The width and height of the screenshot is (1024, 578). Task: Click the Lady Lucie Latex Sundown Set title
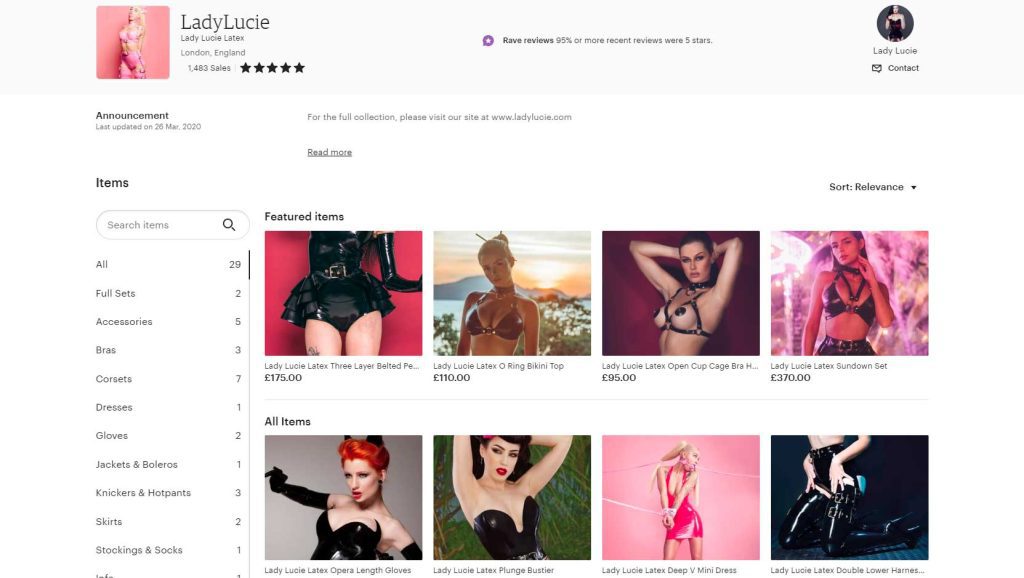[x=829, y=366]
